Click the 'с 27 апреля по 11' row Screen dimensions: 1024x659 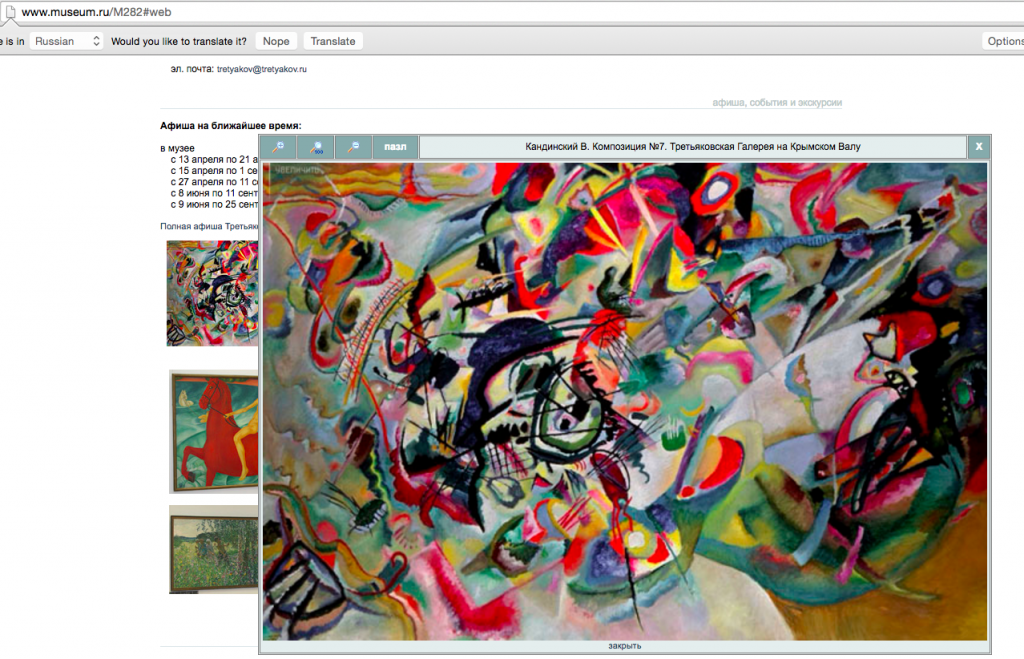pos(214,182)
